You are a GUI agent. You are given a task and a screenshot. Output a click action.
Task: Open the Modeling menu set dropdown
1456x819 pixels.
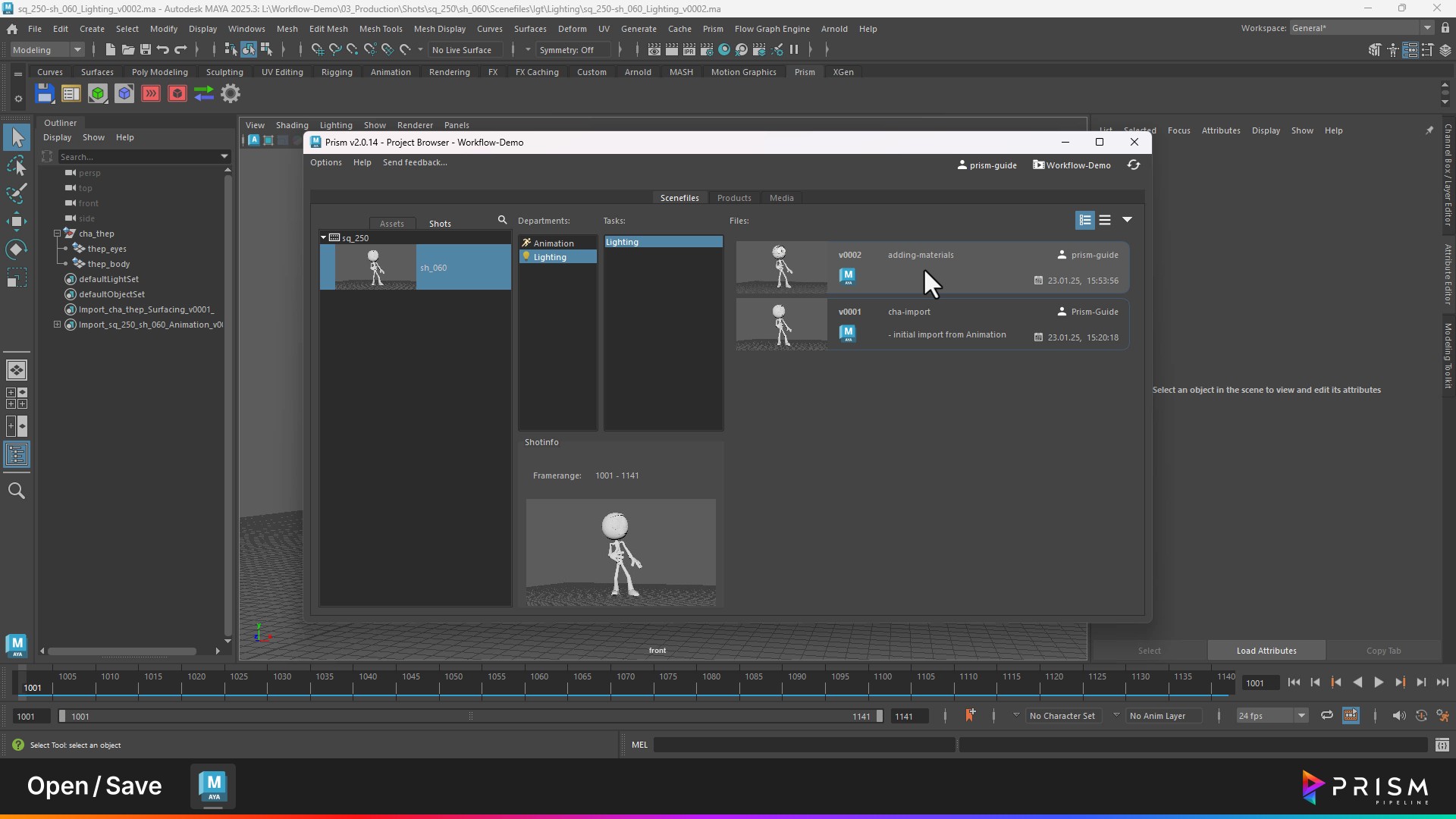pos(47,50)
